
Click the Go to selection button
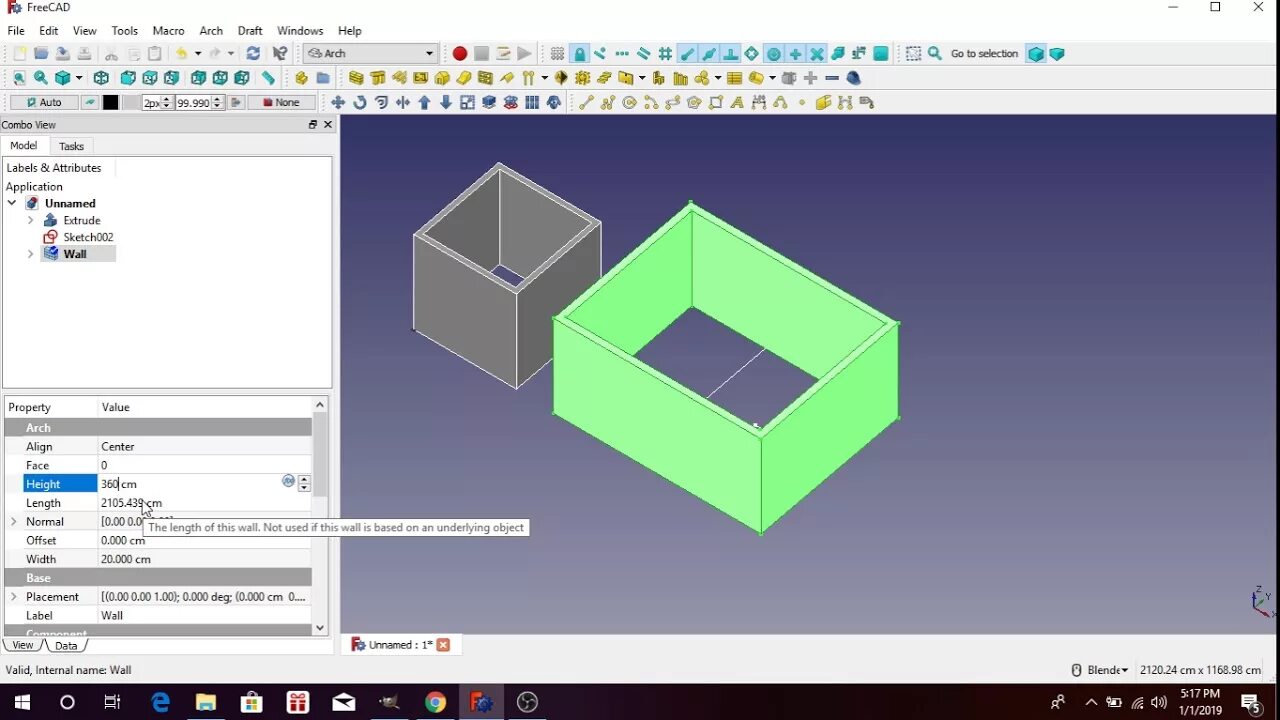click(x=984, y=53)
